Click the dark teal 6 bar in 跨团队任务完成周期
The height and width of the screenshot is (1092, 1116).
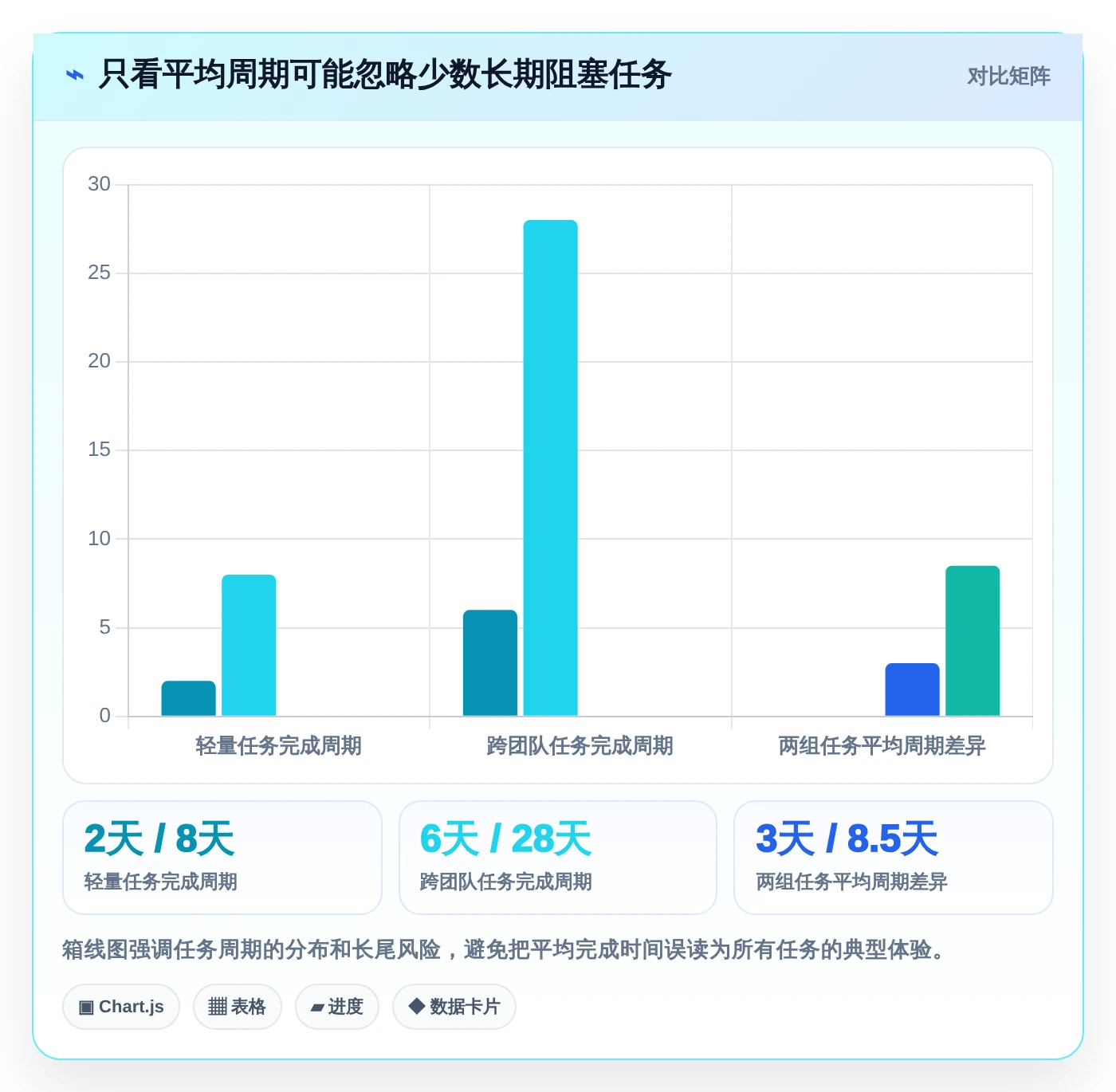(490, 663)
